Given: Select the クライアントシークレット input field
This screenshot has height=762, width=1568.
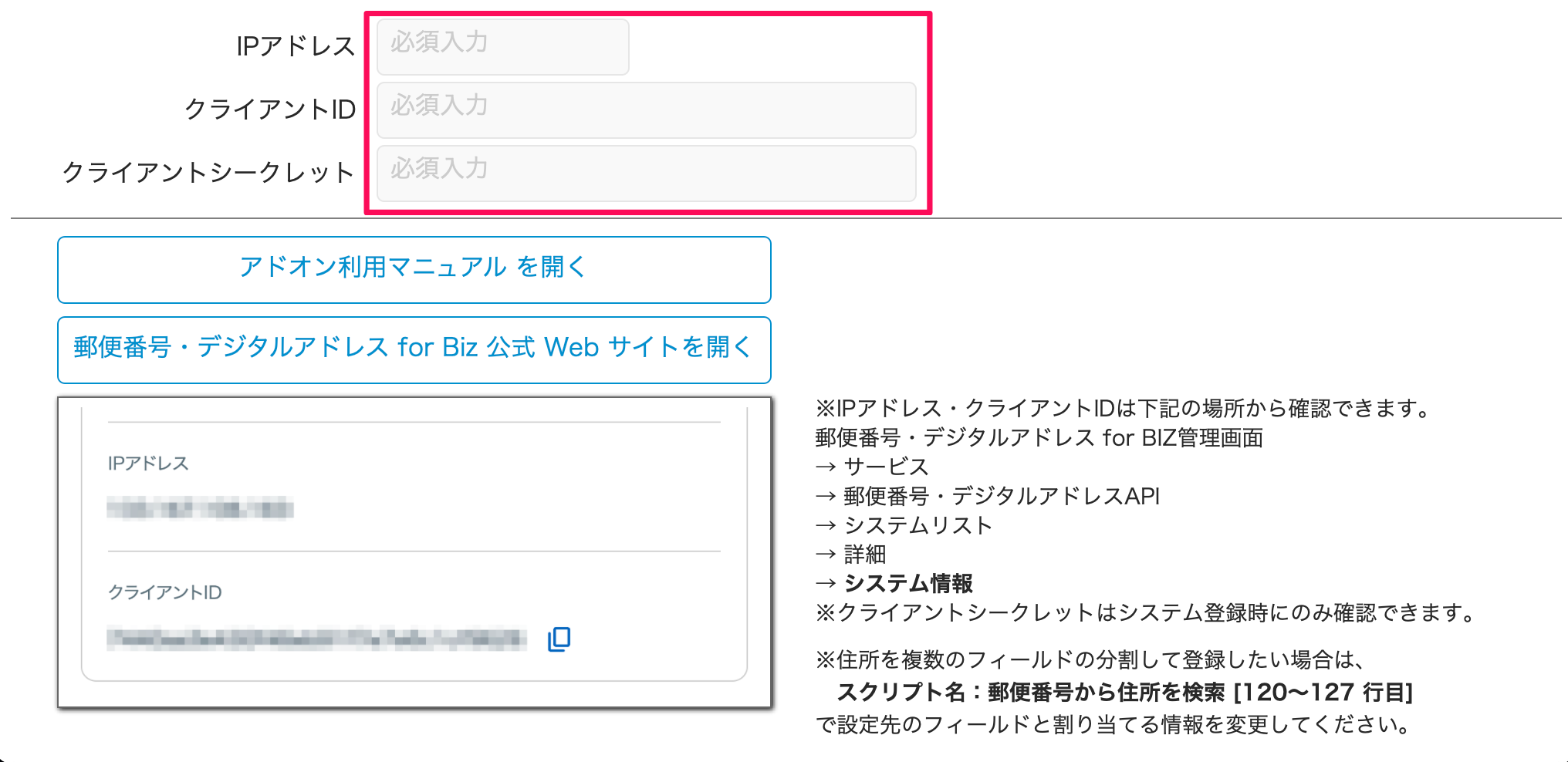Looking at the screenshot, I should [x=646, y=173].
